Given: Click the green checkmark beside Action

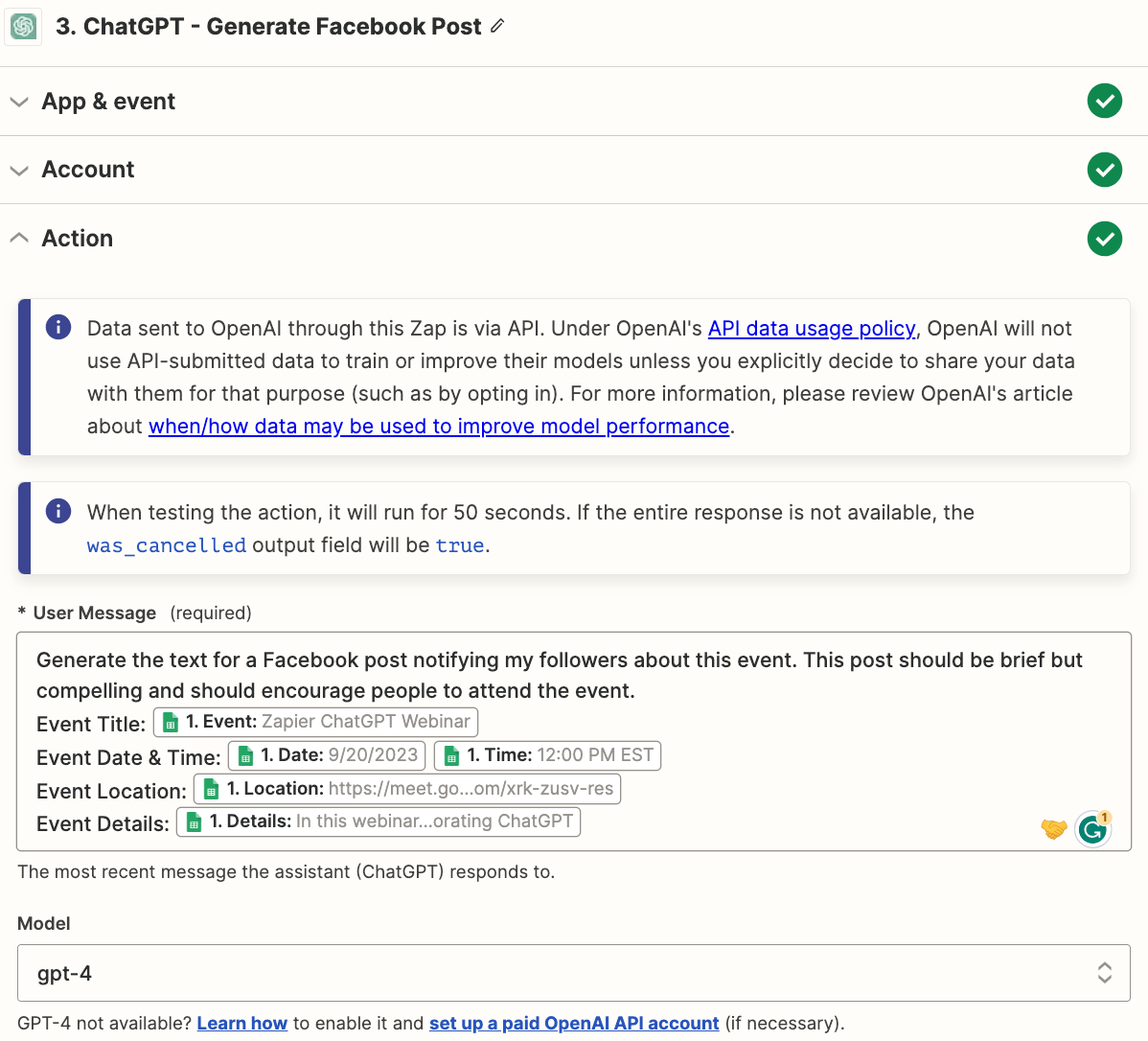Looking at the screenshot, I should click(1104, 239).
